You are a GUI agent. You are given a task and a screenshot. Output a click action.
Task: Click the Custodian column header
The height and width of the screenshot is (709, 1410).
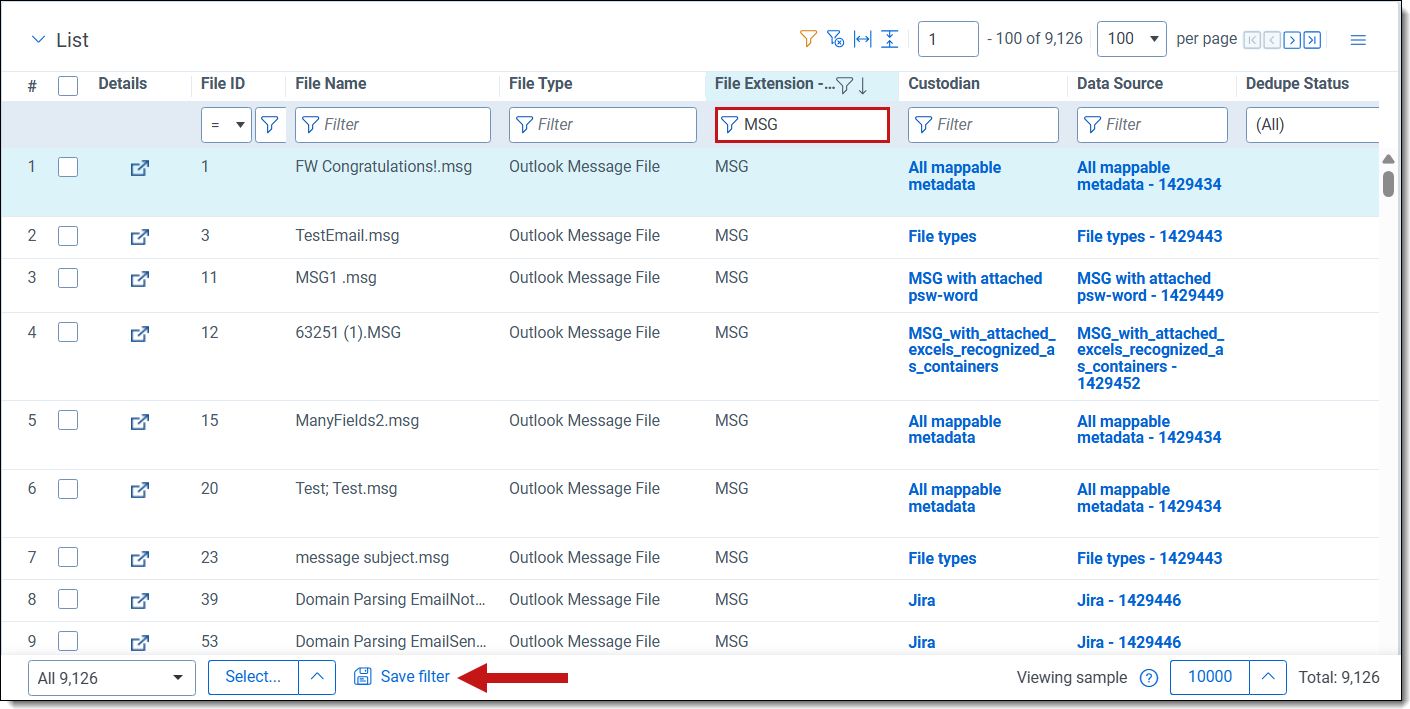click(944, 84)
